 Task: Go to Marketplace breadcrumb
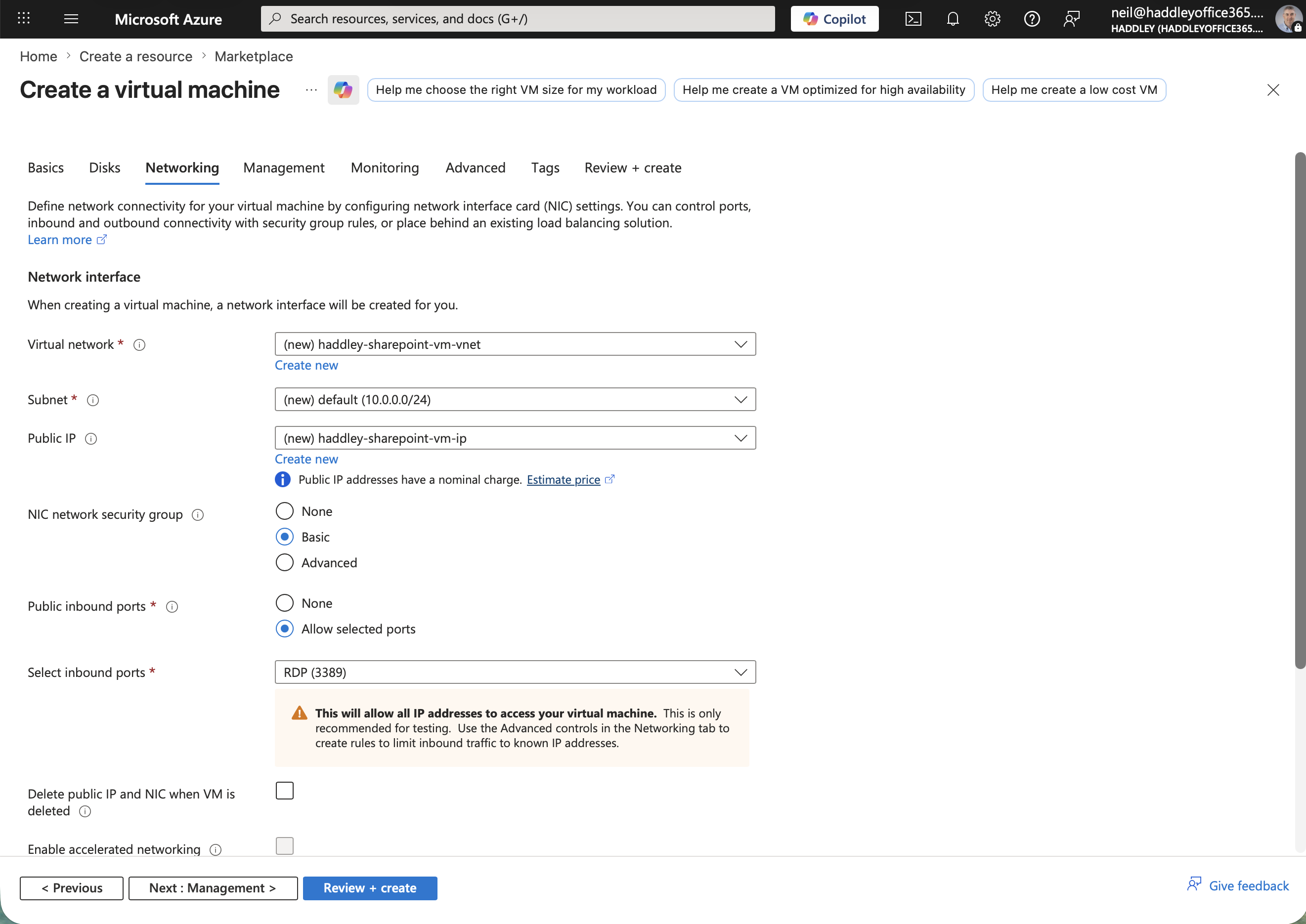(x=253, y=56)
